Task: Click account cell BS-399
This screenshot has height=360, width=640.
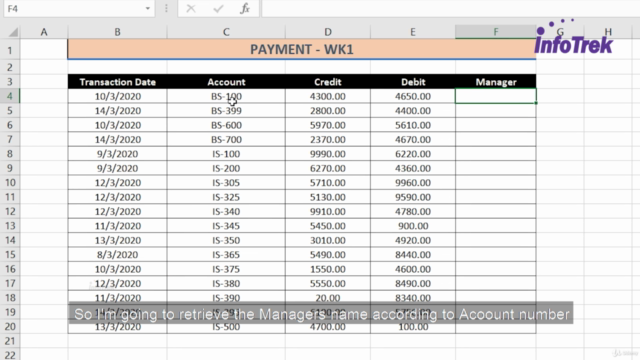Action: tap(226, 111)
